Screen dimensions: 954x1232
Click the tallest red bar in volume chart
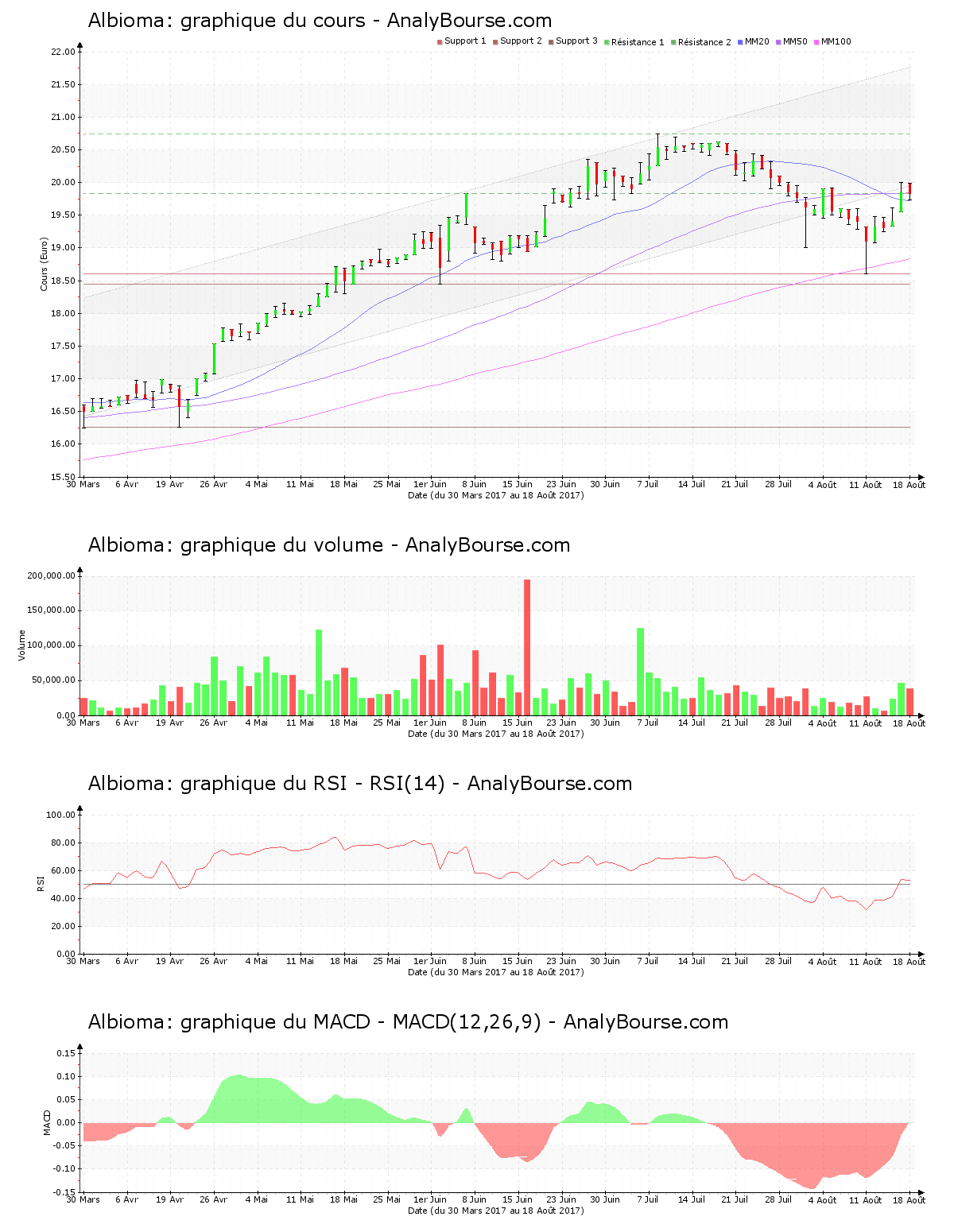click(x=527, y=648)
